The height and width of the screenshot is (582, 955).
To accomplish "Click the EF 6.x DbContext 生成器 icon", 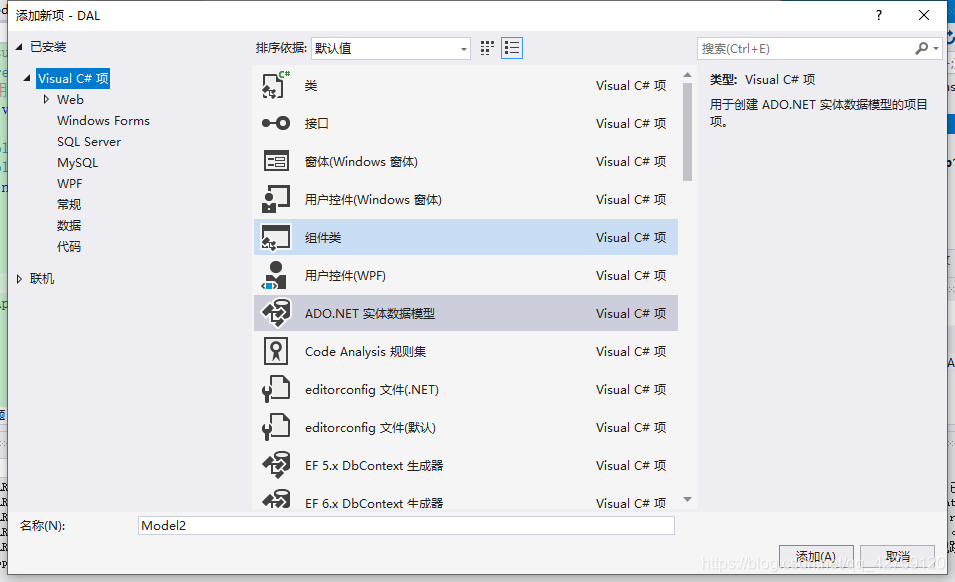I will click(276, 499).
